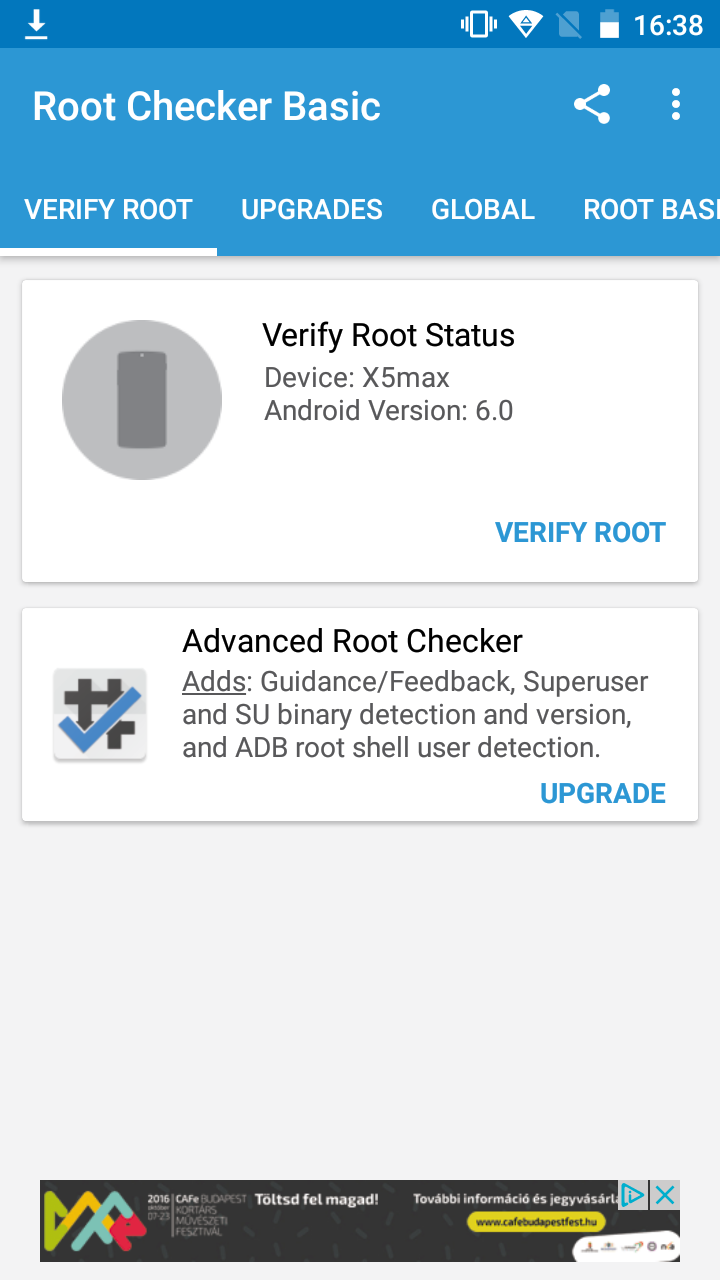
Task: Tap the AdChoices triangle icon
Action: click(633, 1194)
